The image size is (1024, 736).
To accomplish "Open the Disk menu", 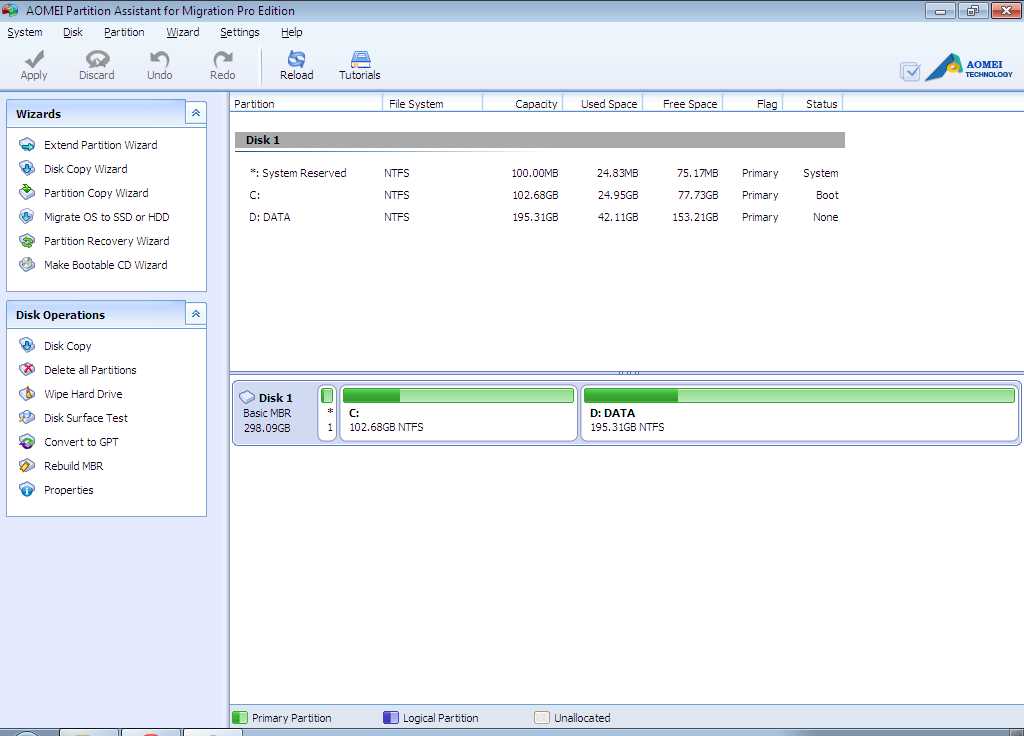I will point(72,32).
